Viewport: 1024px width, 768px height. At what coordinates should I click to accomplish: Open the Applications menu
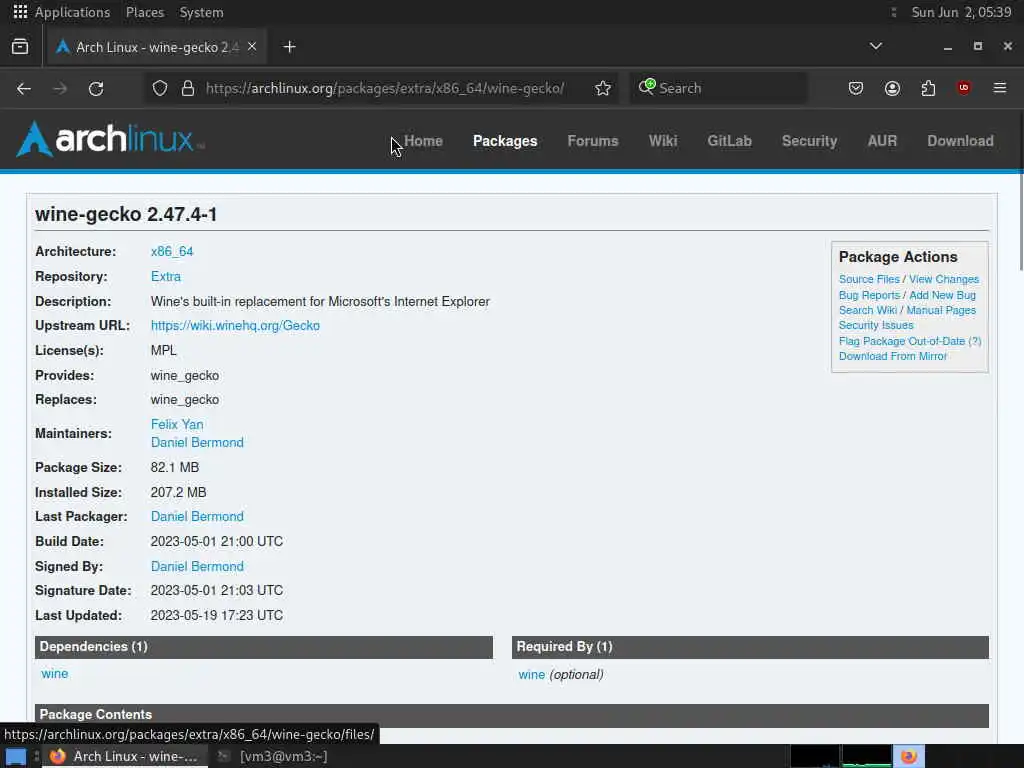coord(72,12)
